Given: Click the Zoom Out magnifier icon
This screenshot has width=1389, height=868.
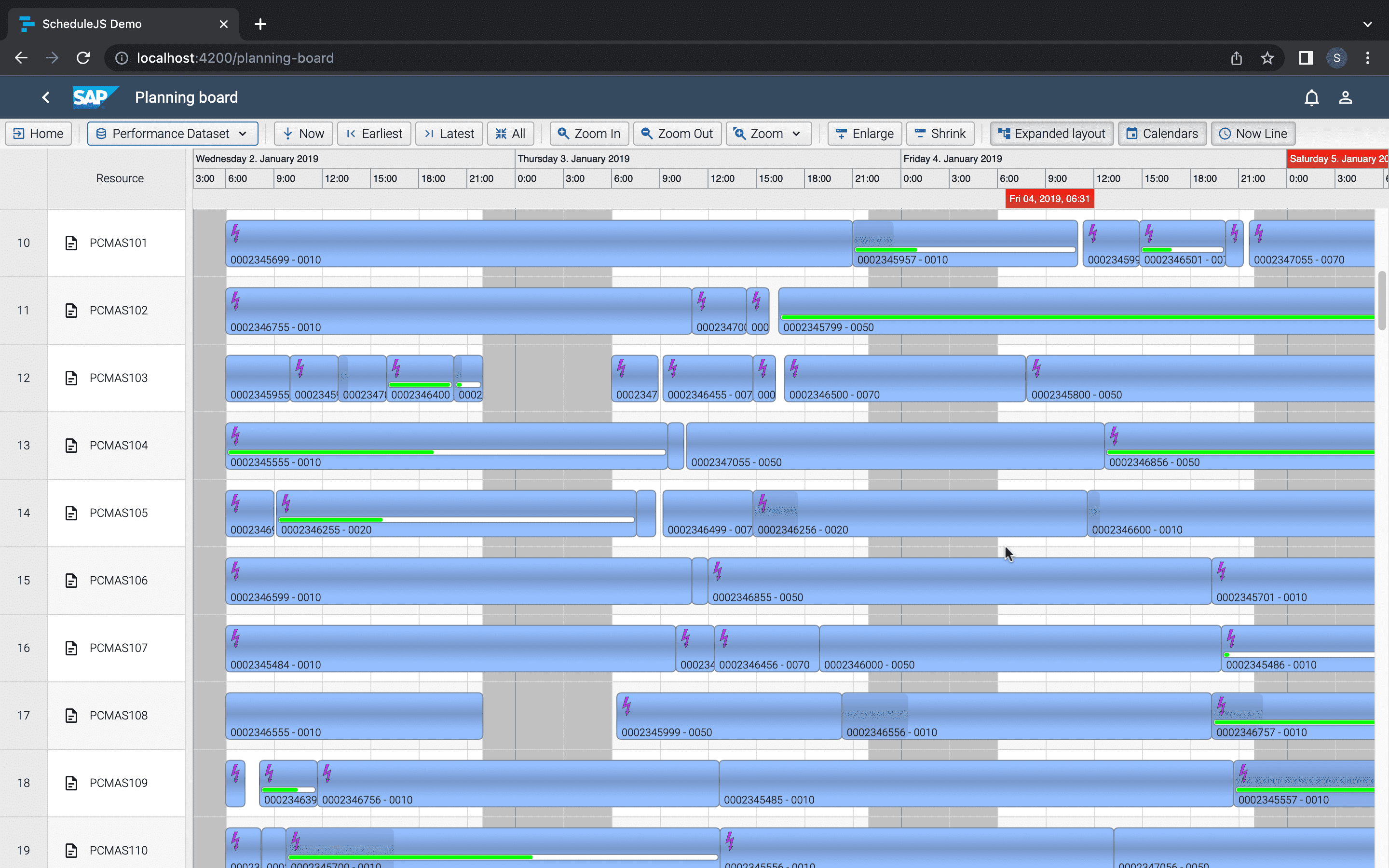Looking at the screenshot, I should pos(646,133).
